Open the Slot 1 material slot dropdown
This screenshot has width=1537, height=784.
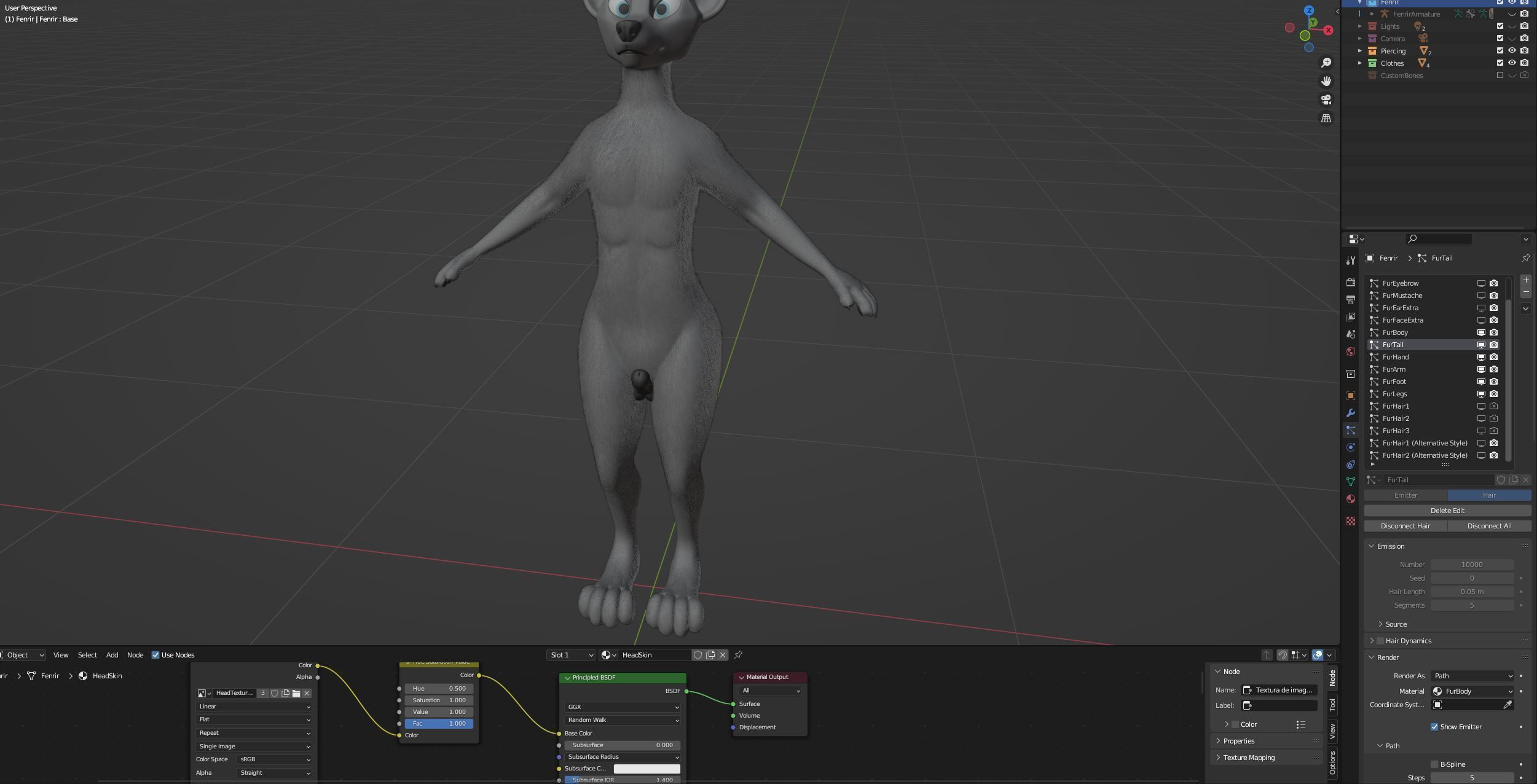[571, 655]
